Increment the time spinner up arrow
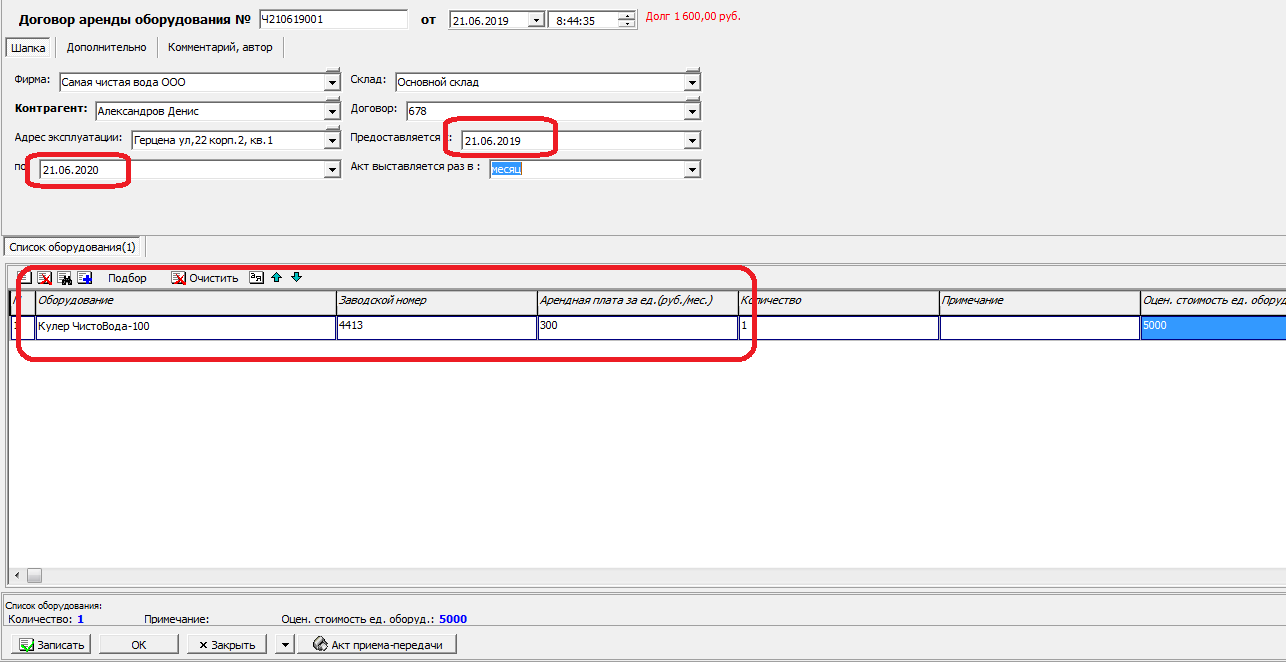 click(626, 15)
